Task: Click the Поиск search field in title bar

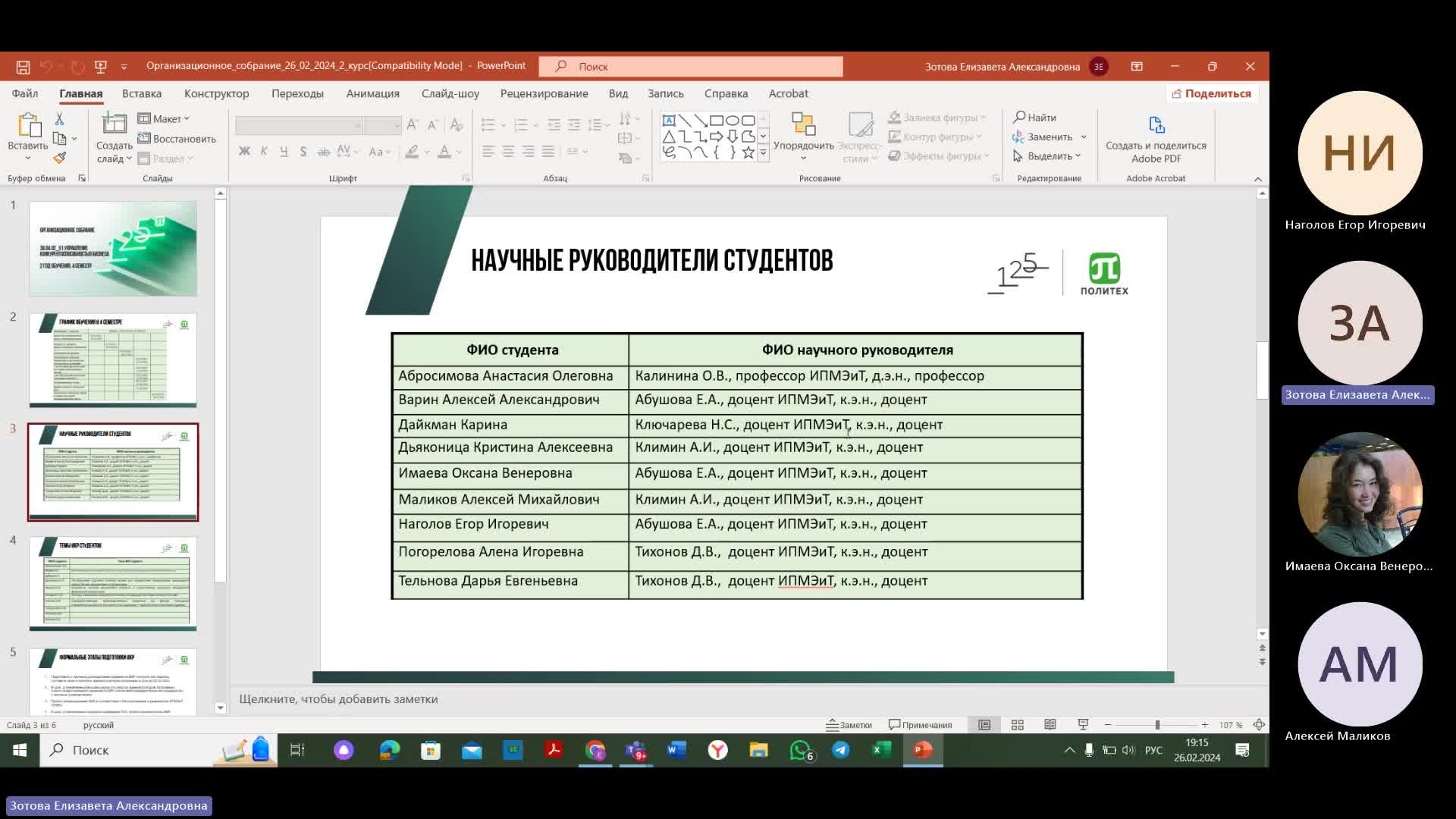Action: 691,67
